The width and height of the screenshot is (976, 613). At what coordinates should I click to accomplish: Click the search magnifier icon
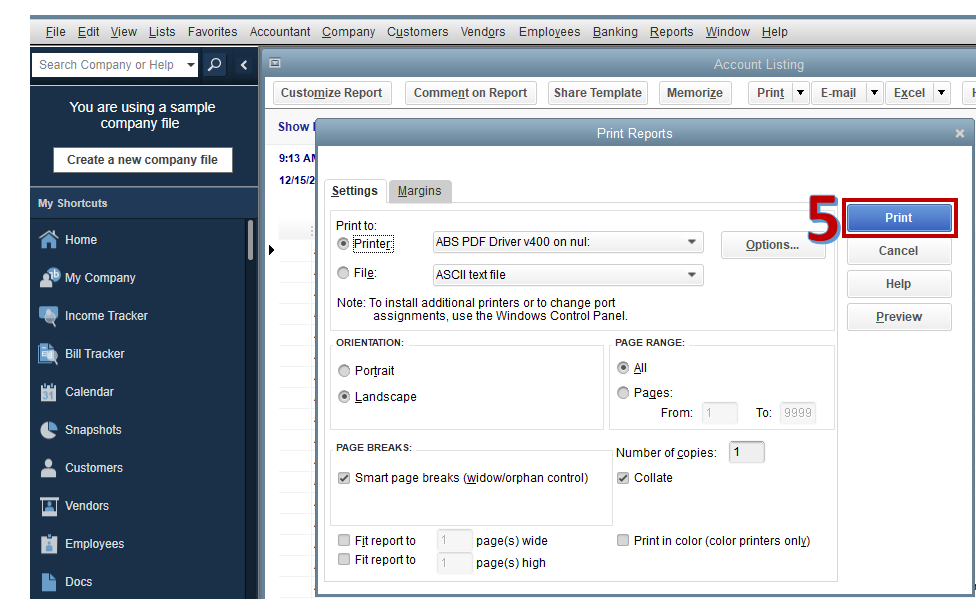[214, 64]
